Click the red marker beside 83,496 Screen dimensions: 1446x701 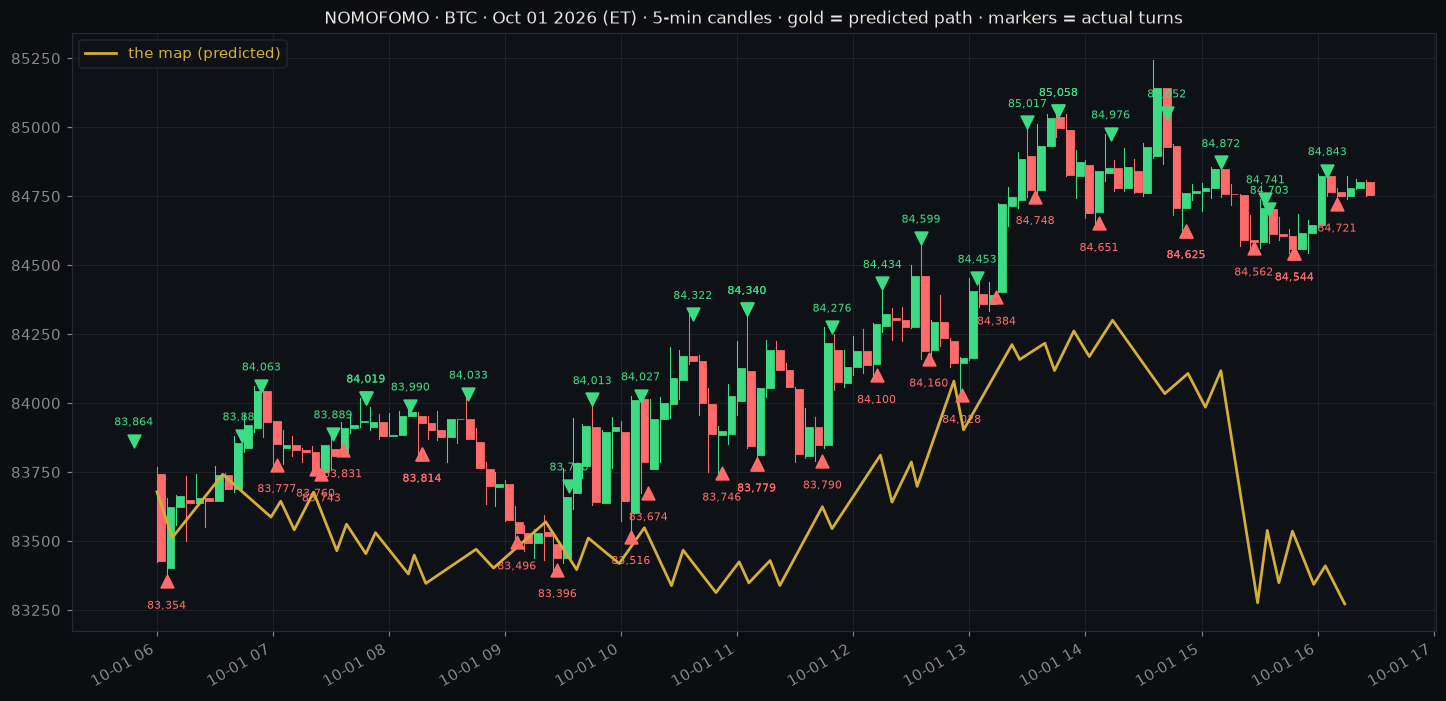pyautogui.click(x=517, y=543)
